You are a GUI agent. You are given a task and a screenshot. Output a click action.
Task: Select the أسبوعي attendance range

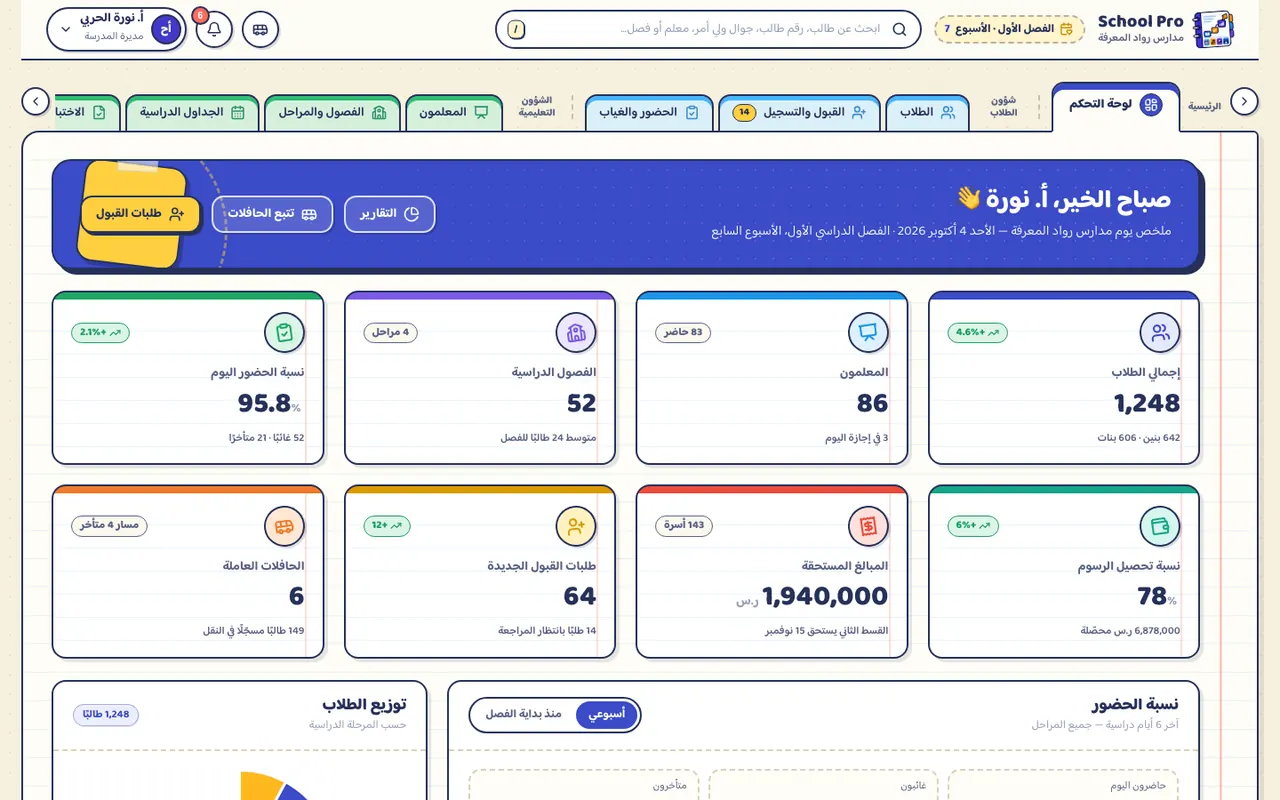point(606,714)
